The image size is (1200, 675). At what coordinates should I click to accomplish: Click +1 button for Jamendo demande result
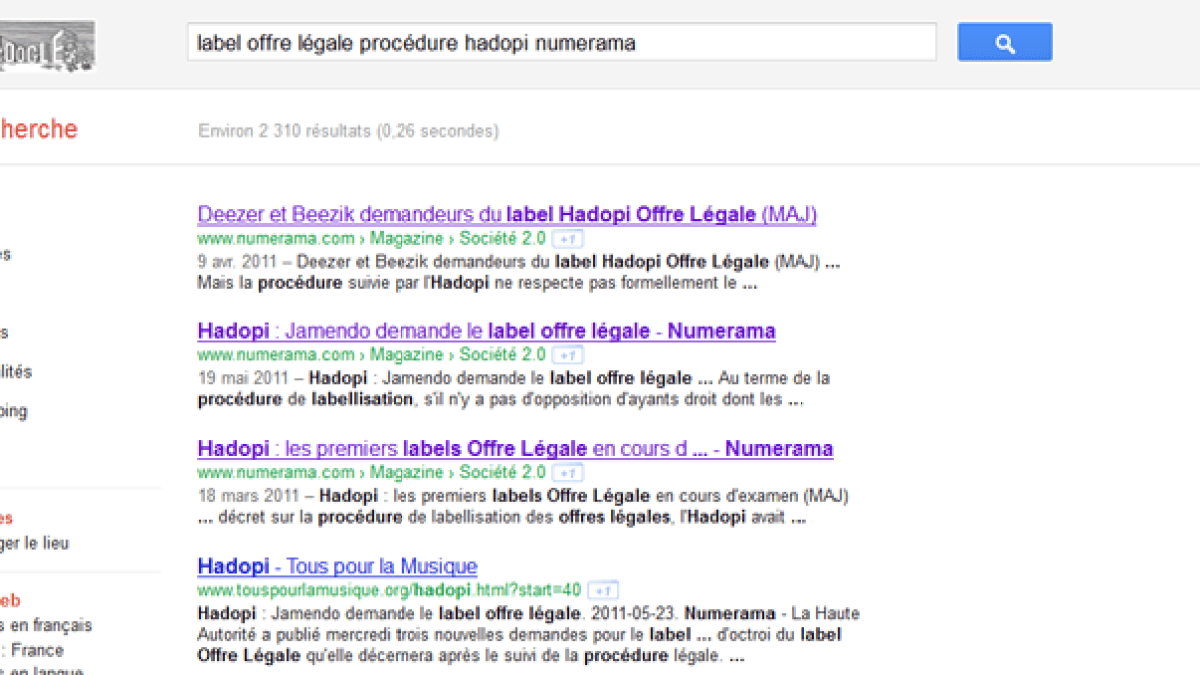[x=568, y=355]
